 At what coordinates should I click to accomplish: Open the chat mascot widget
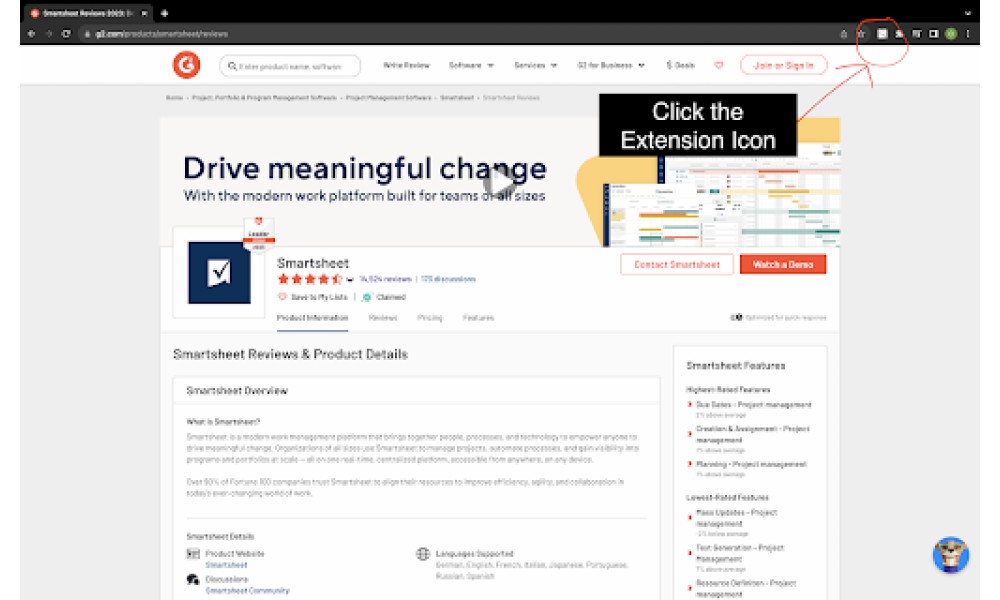(x=950, y=554)
